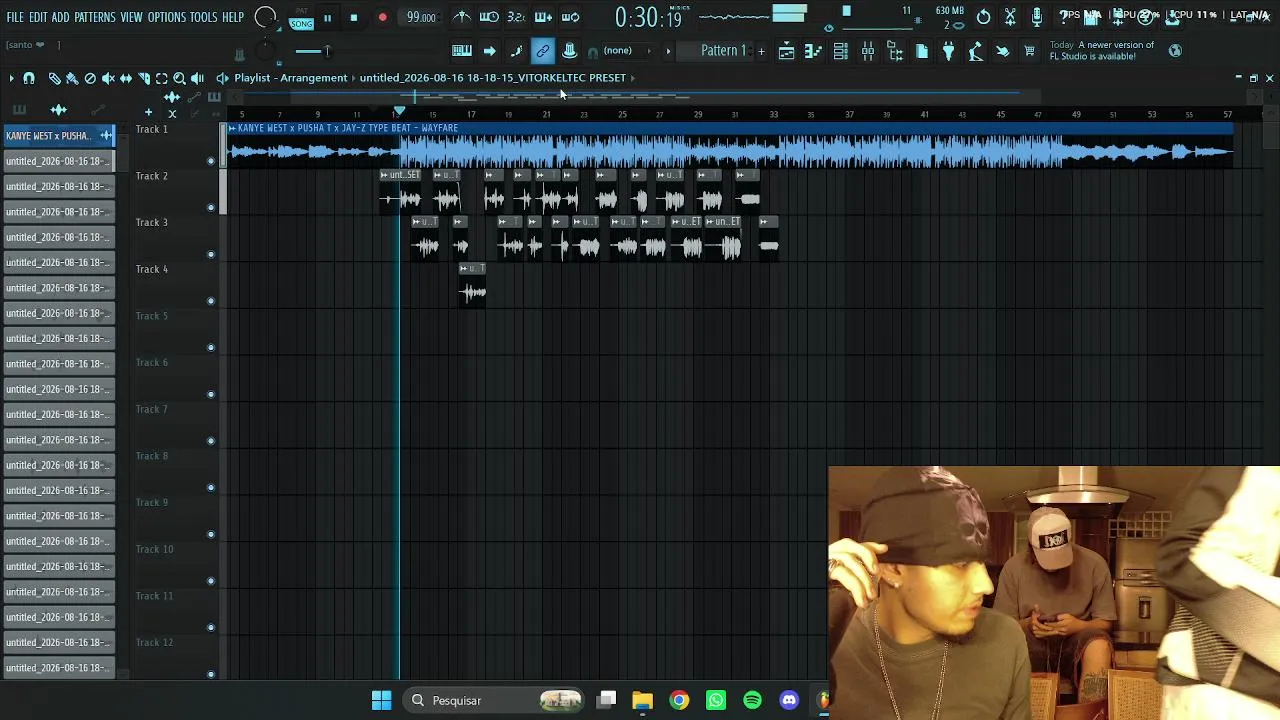Click the Track 1 header label
Image resolution: width=1280 pixels, height=720 pixels.
pyautogui.click(x=152, y=129)
